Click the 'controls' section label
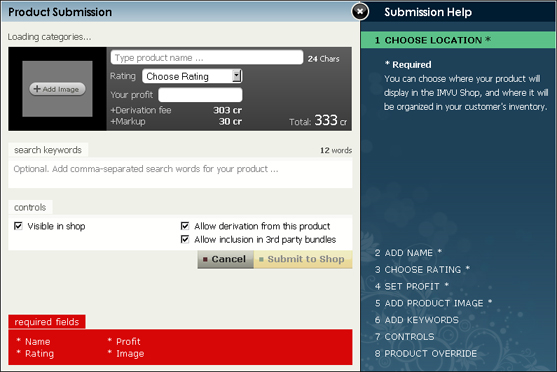Viewport: 557px width, 372px height. [x=30, y=207]
